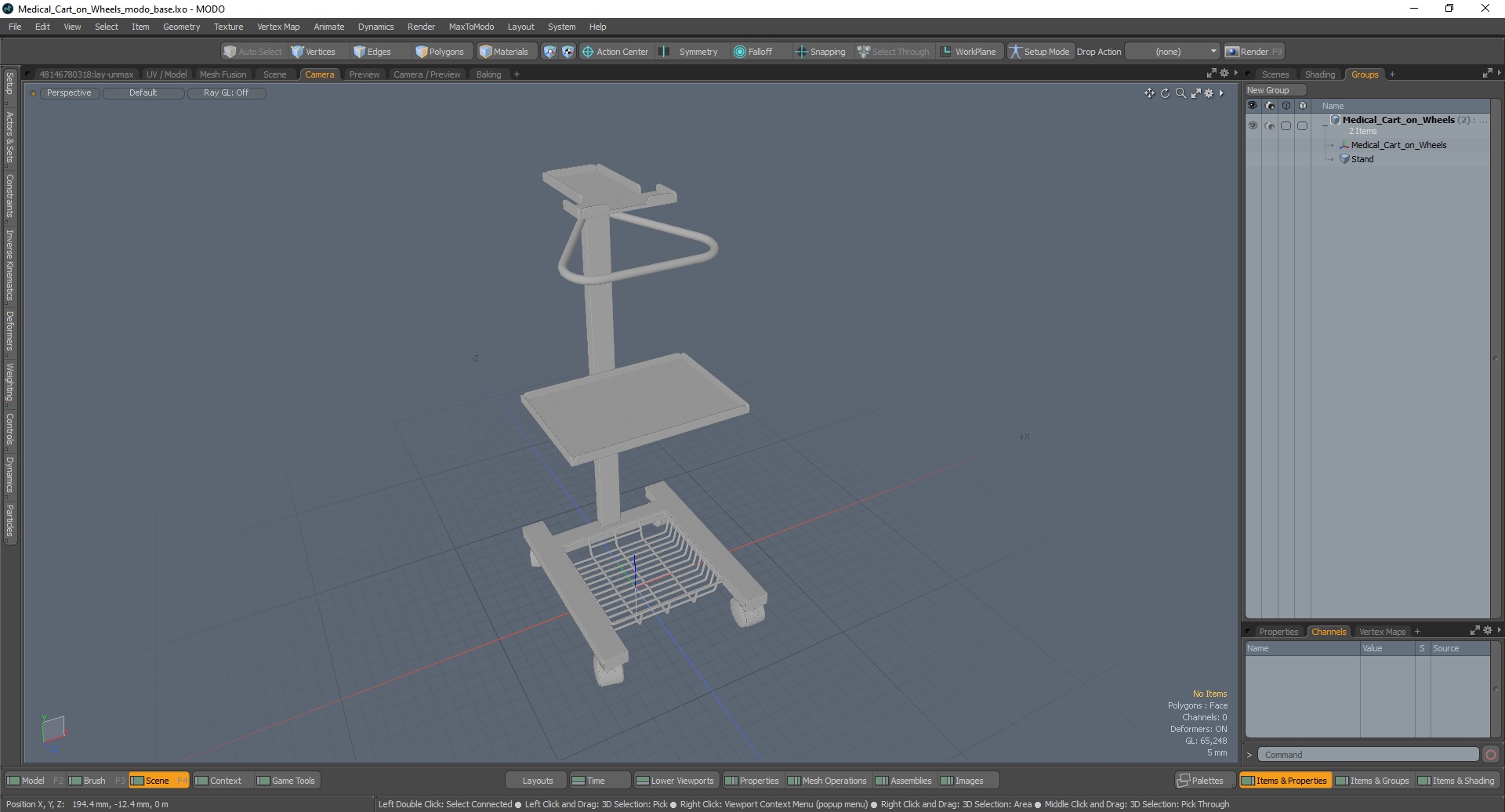
Task: Open the Geometry menu
Action: [181, 27]
